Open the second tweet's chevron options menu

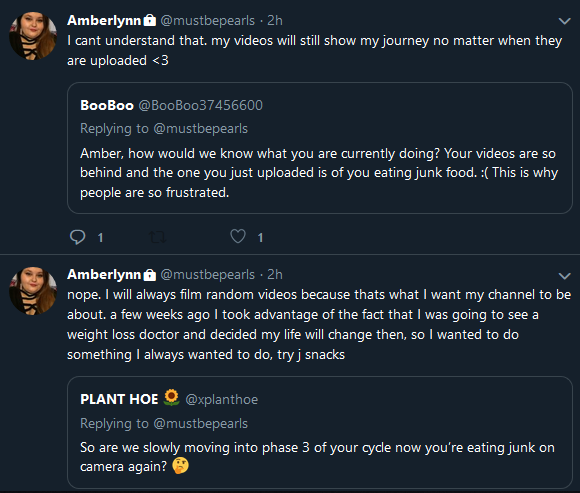point(564,276)
